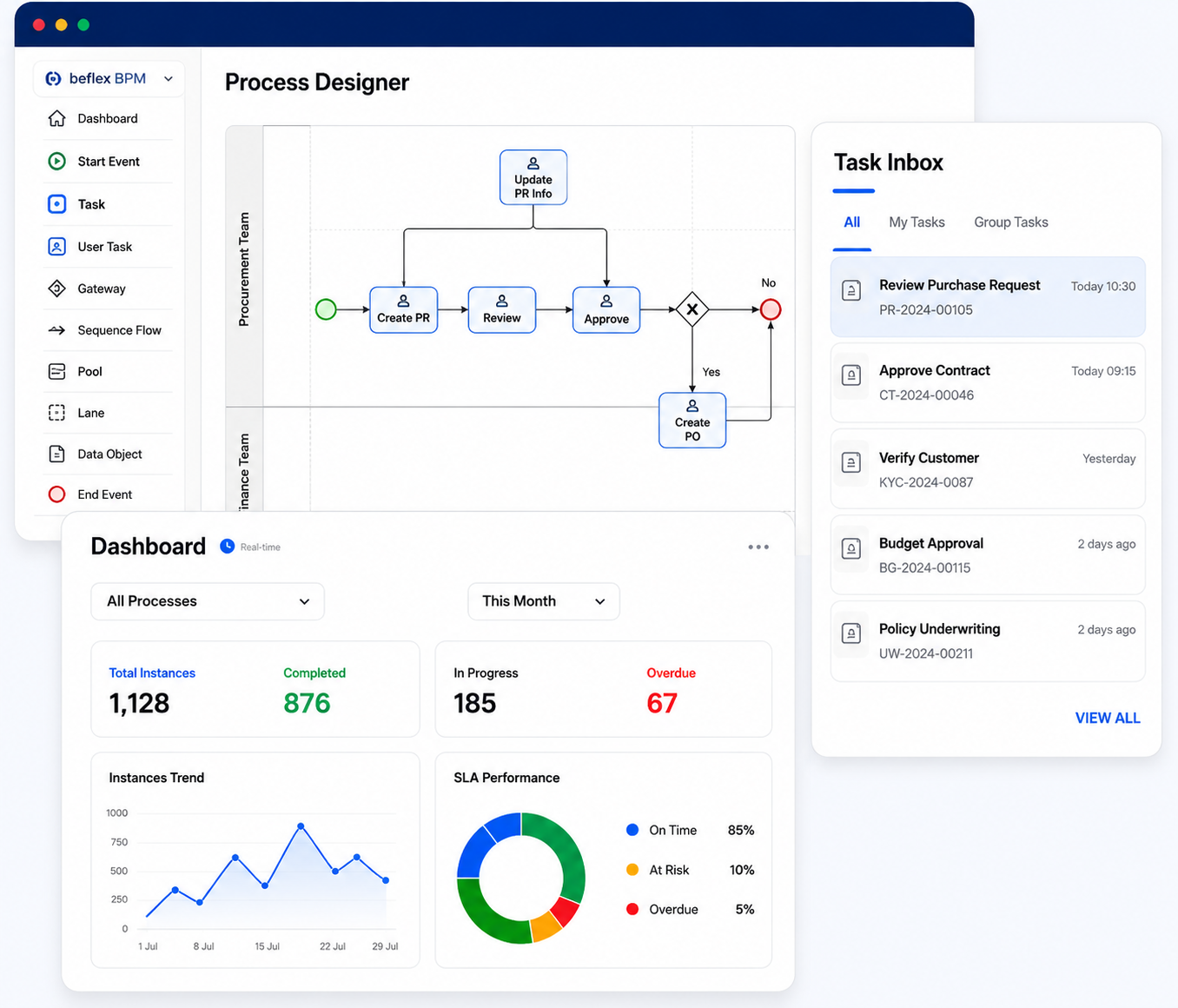Select the Lane dashed-square icon
This screenshot has width=1178, height=1008.
pos(56,413)
